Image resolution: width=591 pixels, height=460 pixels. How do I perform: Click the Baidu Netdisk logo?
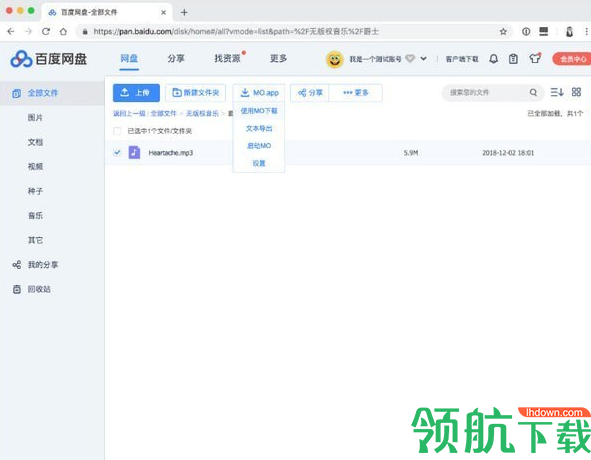pos(49,59)
